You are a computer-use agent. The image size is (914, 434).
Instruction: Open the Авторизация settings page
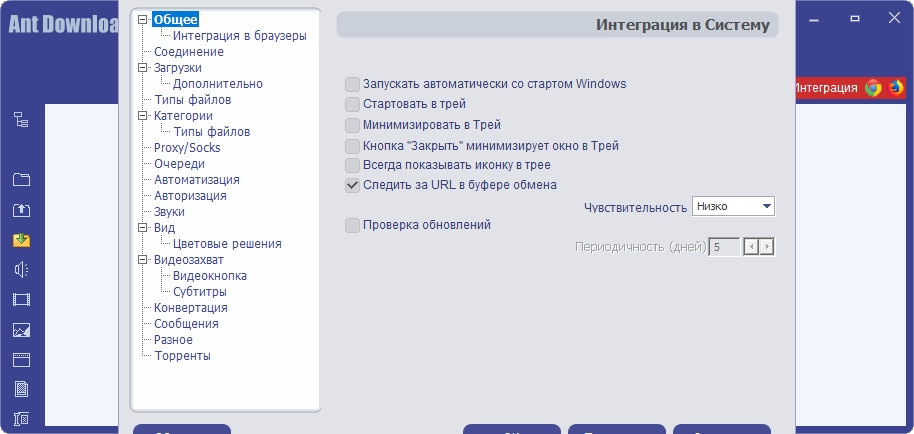point(191,196)
